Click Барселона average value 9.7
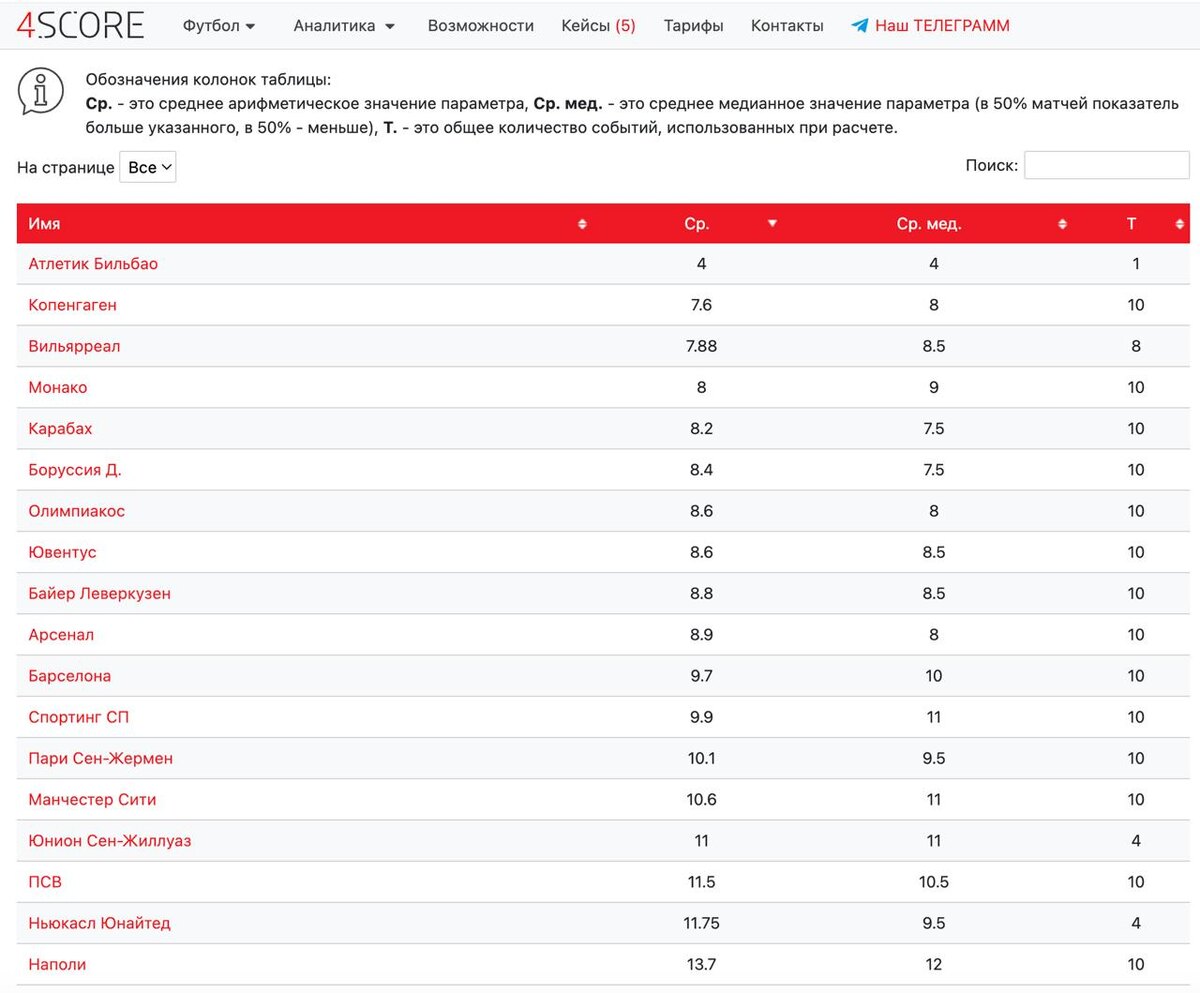The width and height of the screenshot is (1200, 993). (701, 676)
